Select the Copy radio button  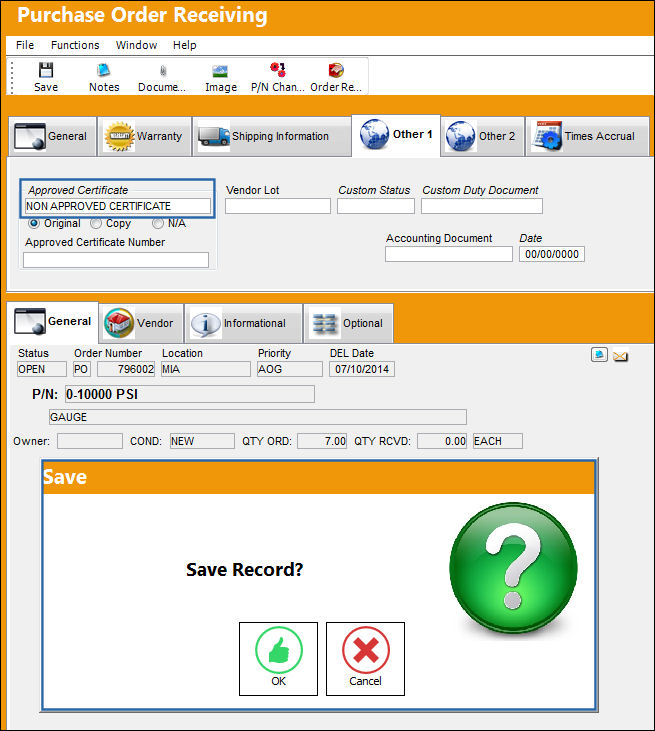96,223
